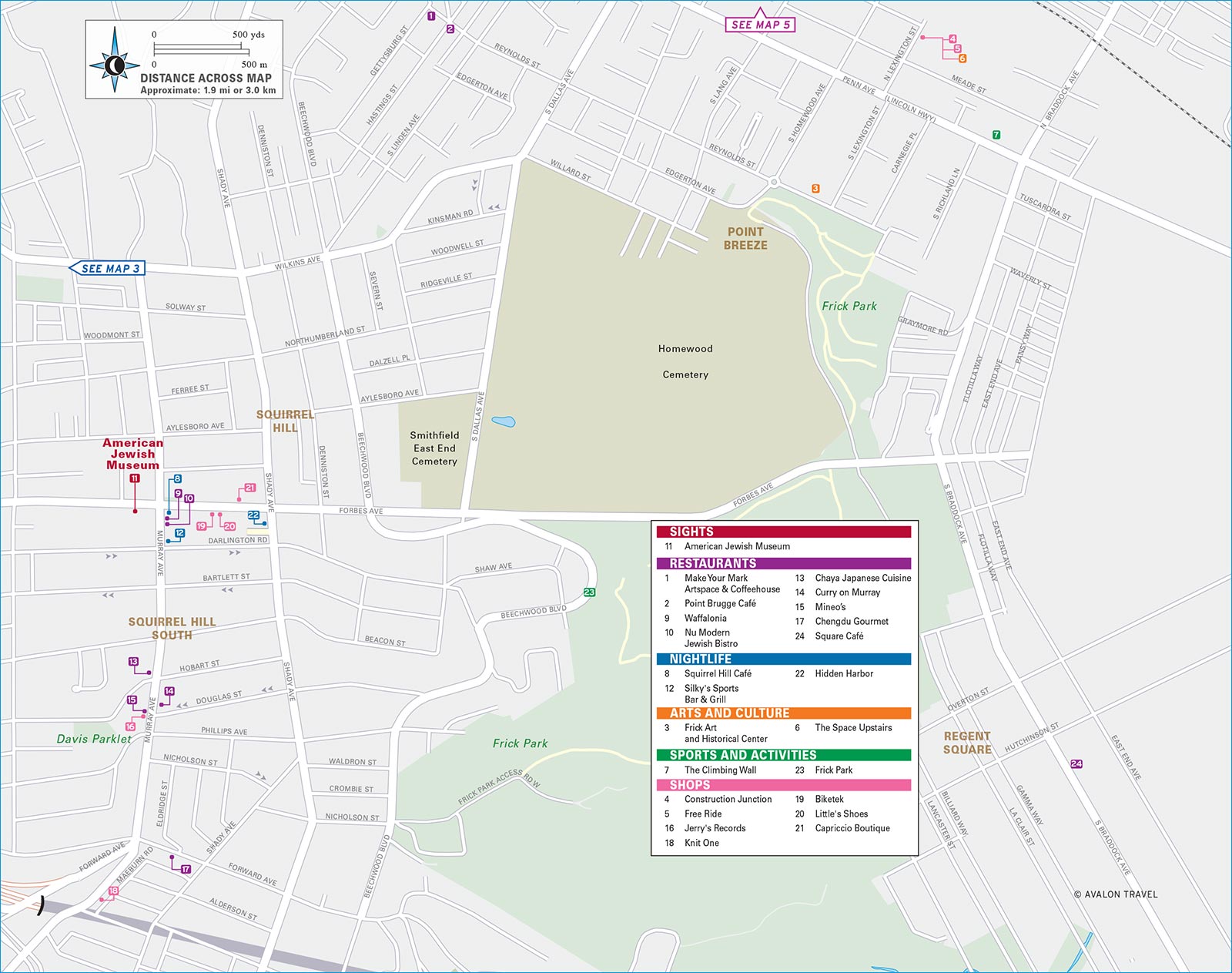Click Construction Junction legend entry
The image size is (1232, 973).
tap(728, 799)
